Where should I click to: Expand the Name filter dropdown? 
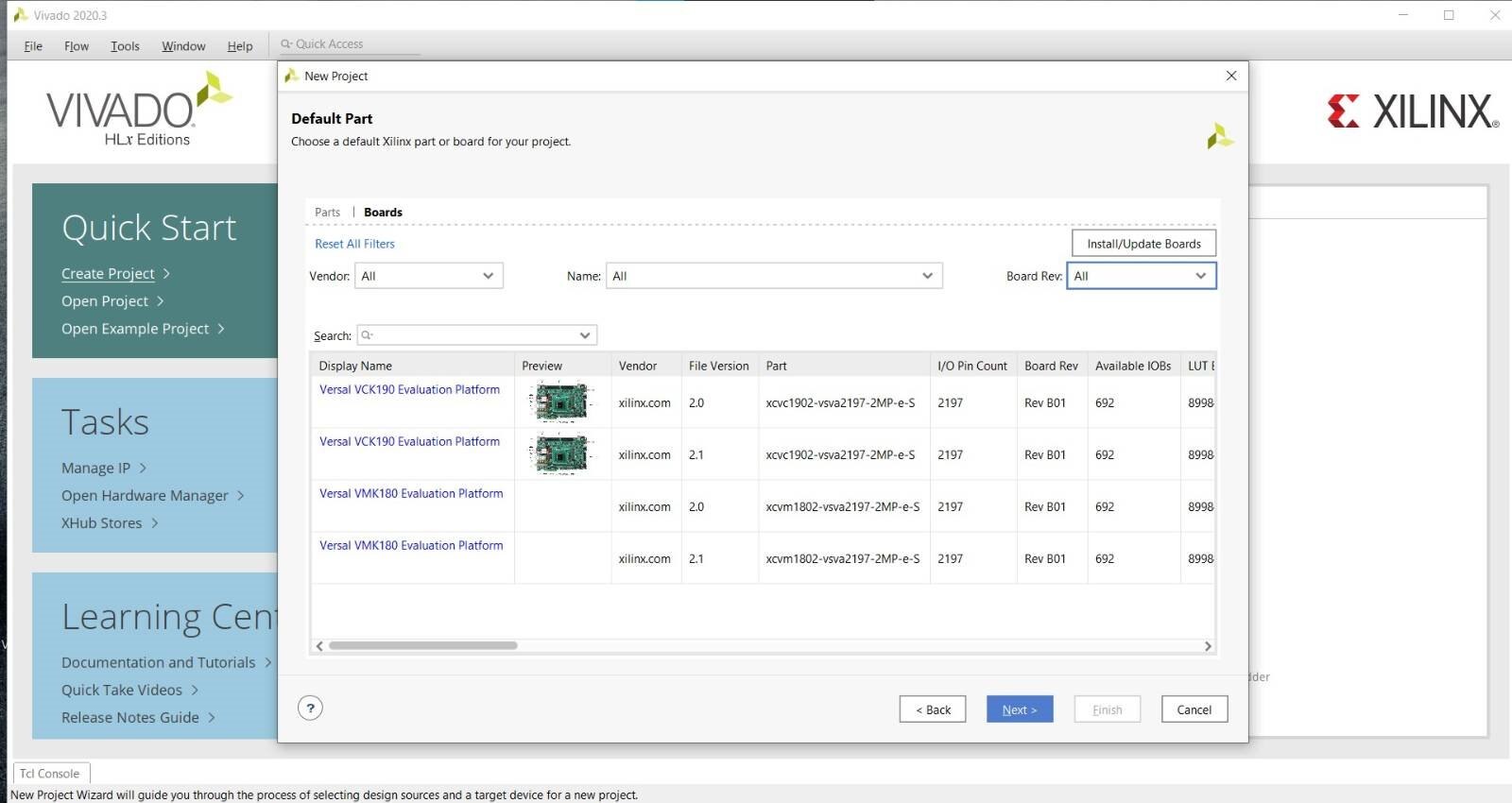773,276
